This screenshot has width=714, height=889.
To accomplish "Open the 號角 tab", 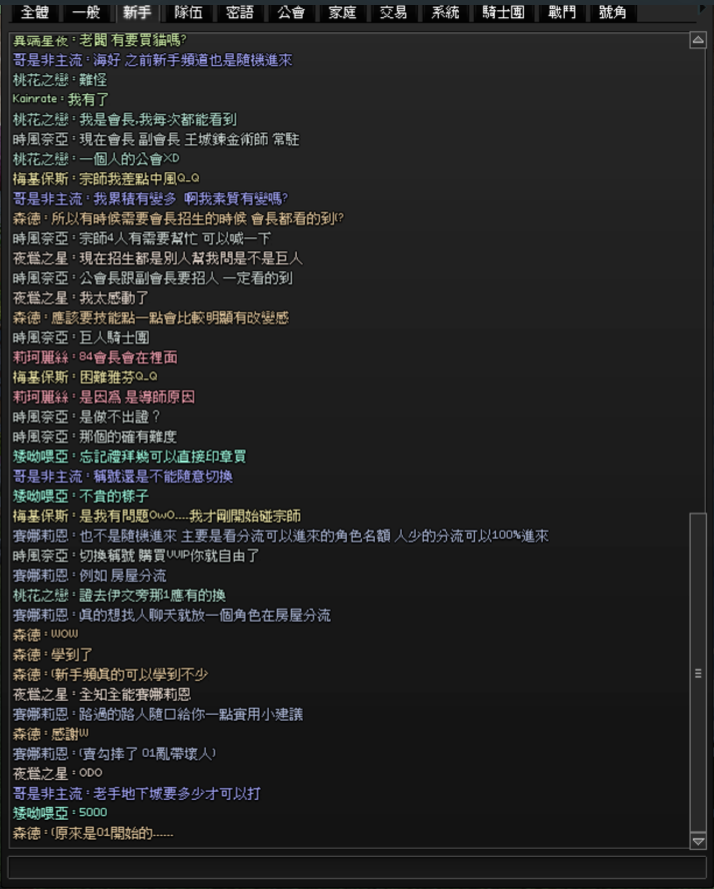I will (613, 12).
